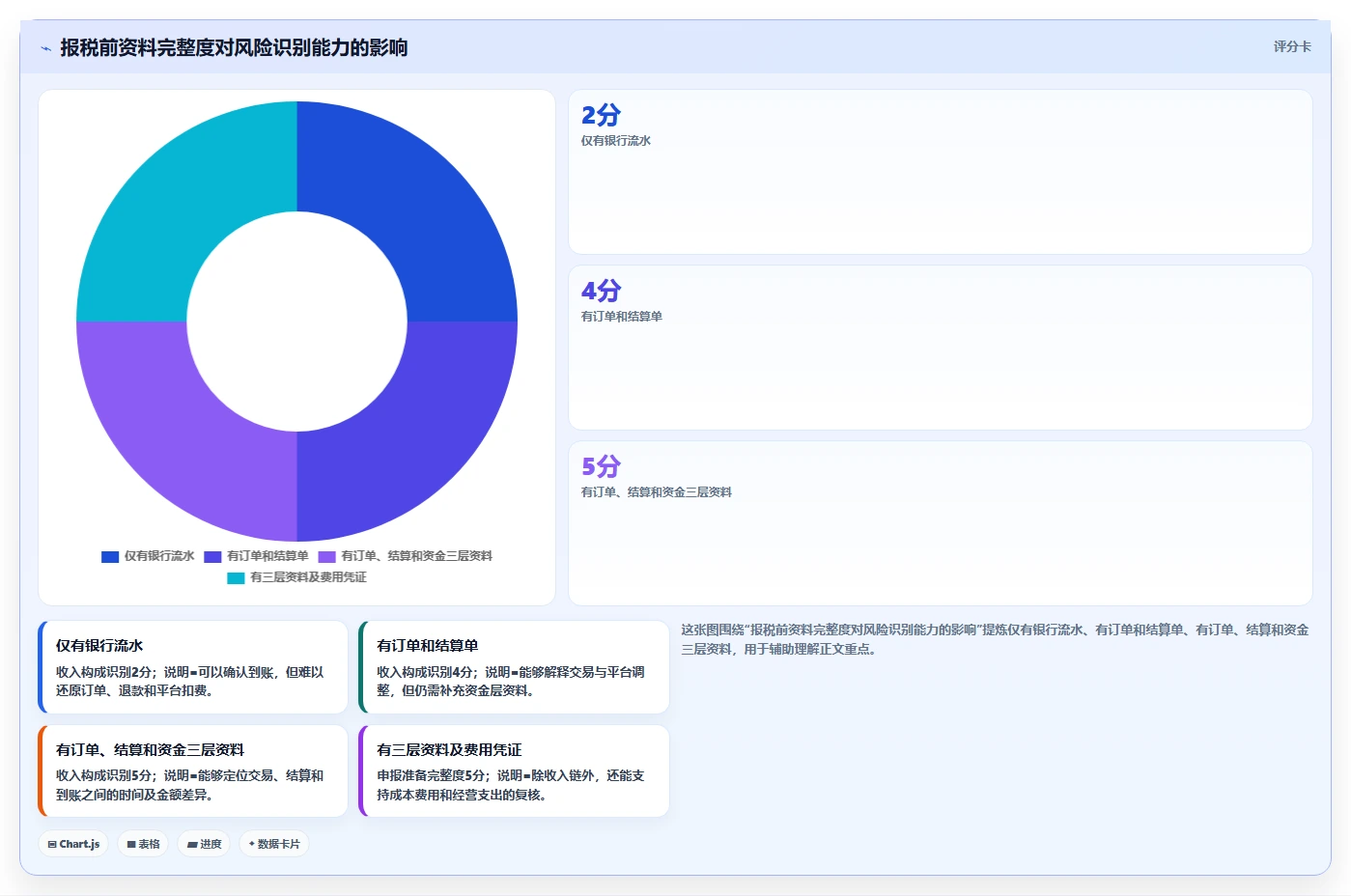1351x896 pixels.
Task: Click the 评分卡 label in the header
Action: [x=1292, y=46]
